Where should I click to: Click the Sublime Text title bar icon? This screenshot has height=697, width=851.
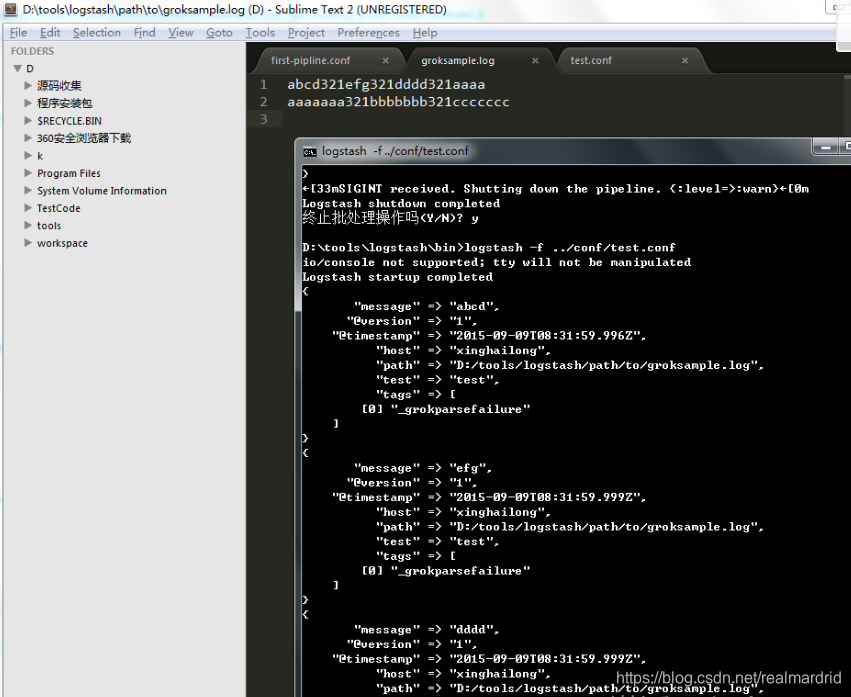10,9
